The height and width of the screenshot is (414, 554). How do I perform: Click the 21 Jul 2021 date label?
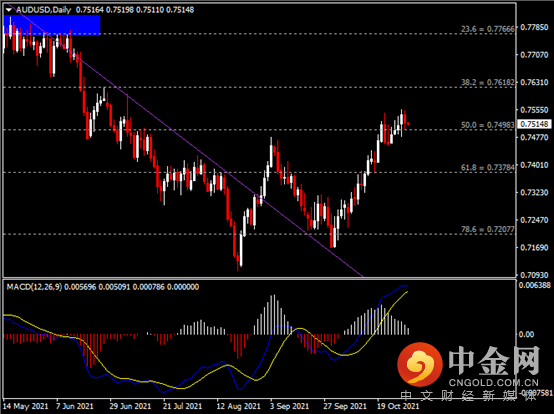coord(182,406)
